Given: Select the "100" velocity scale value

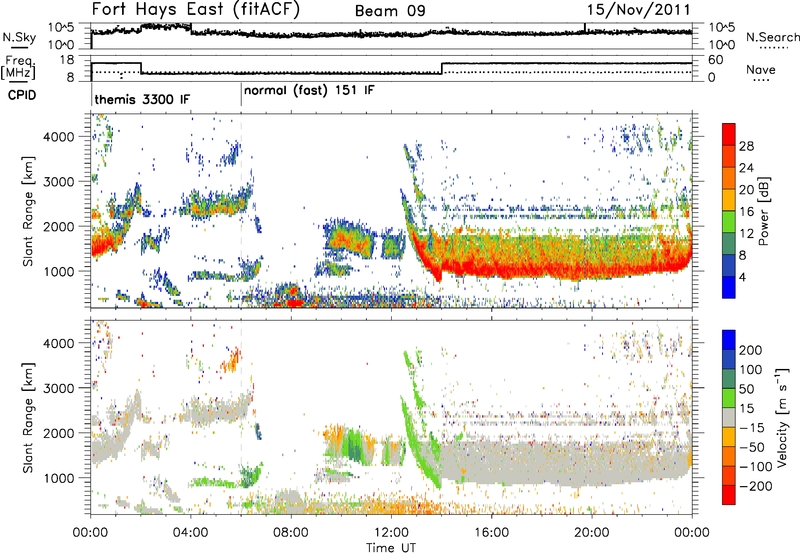Looking at the screenshot, I should pyautogui.click(x=751, y=369).
